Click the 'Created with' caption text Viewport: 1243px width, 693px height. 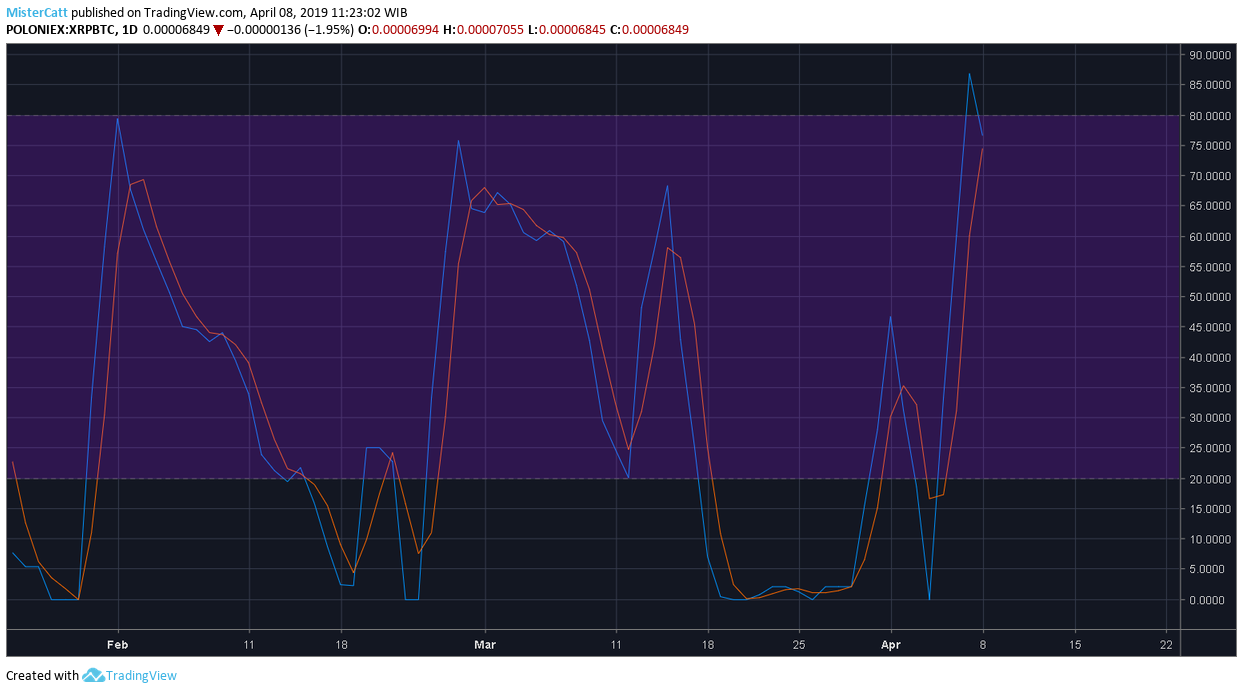pos(42,676)
